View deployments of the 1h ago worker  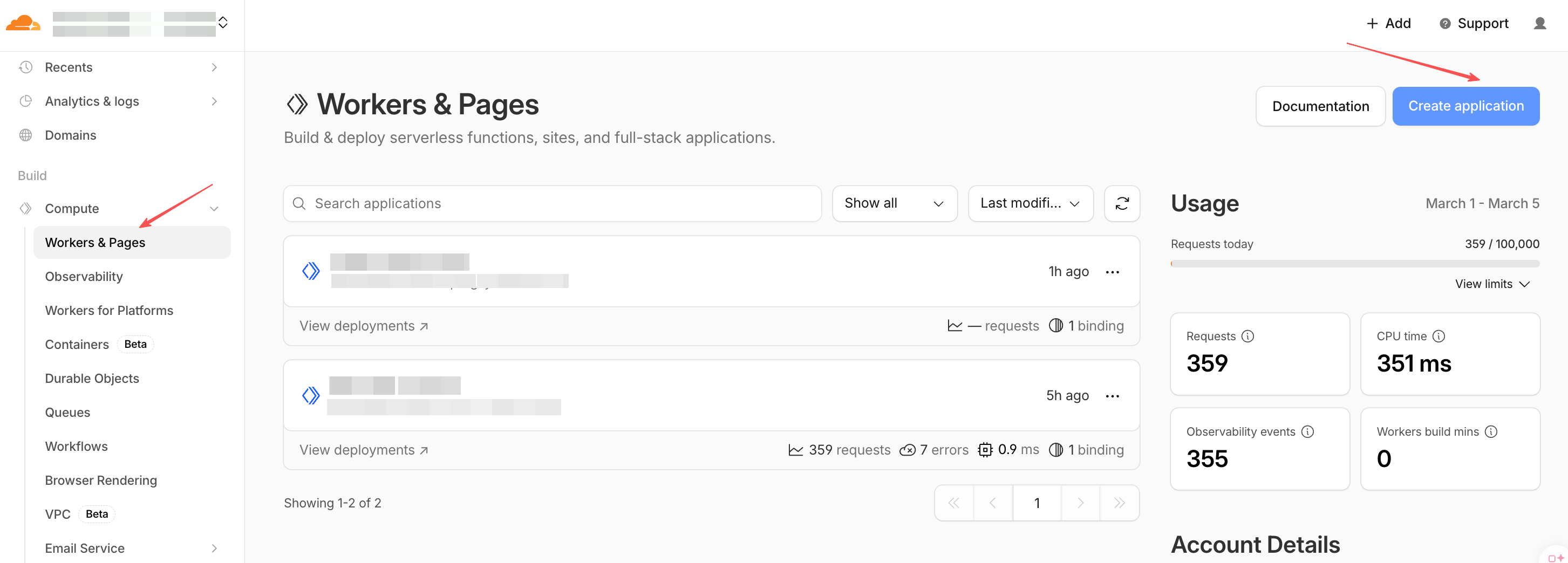[363, 326]
